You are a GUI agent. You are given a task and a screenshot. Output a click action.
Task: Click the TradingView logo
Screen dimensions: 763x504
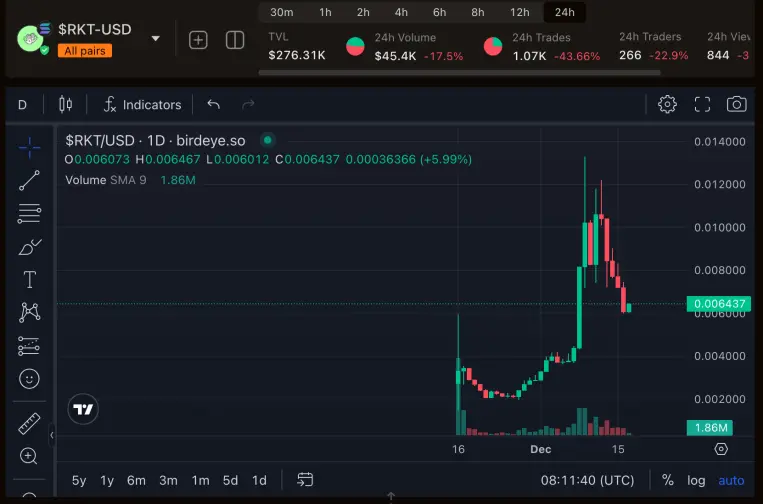(x=83, y=409)
